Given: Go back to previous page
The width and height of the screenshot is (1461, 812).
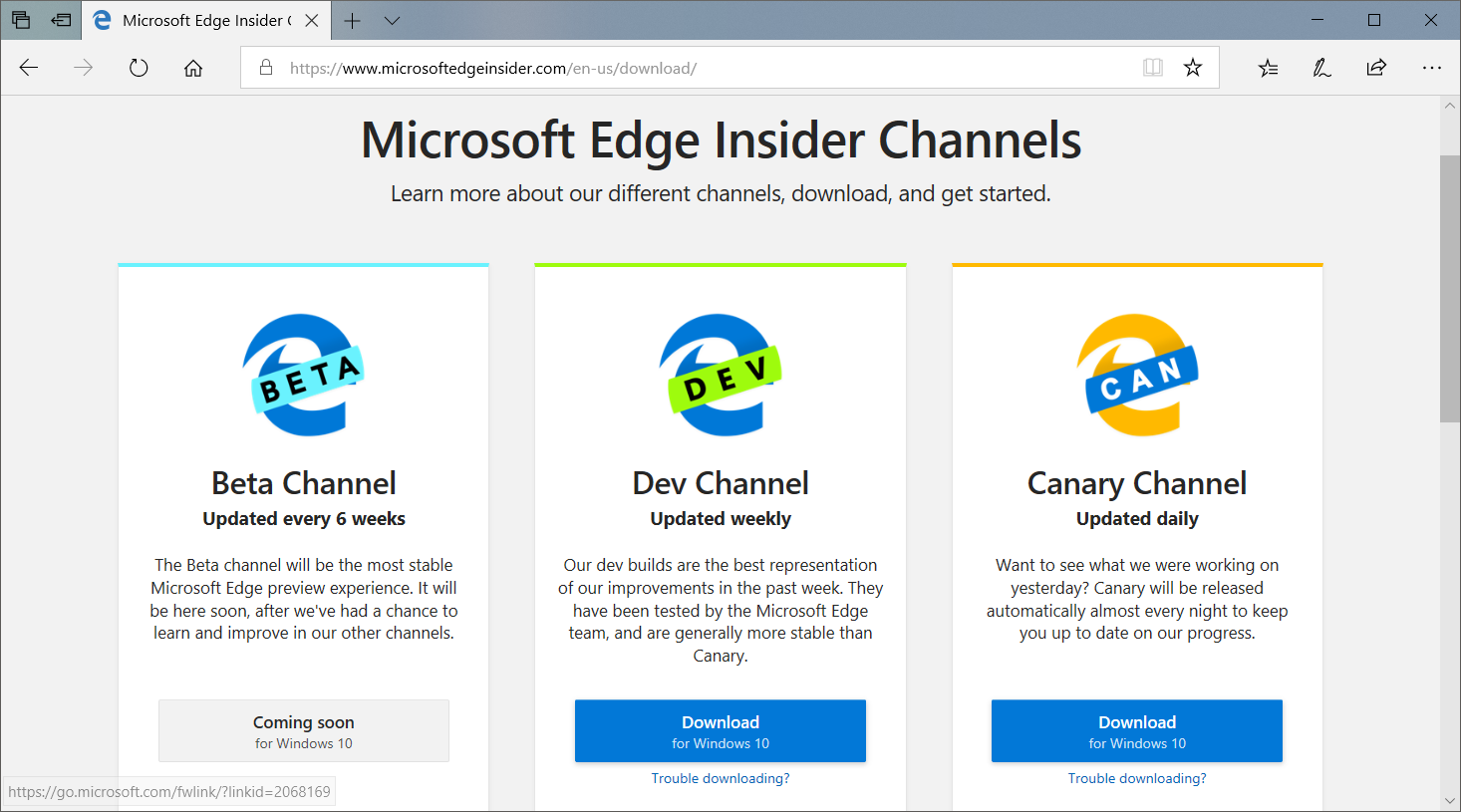Looking at the screenshot, I should click(29, 68).
